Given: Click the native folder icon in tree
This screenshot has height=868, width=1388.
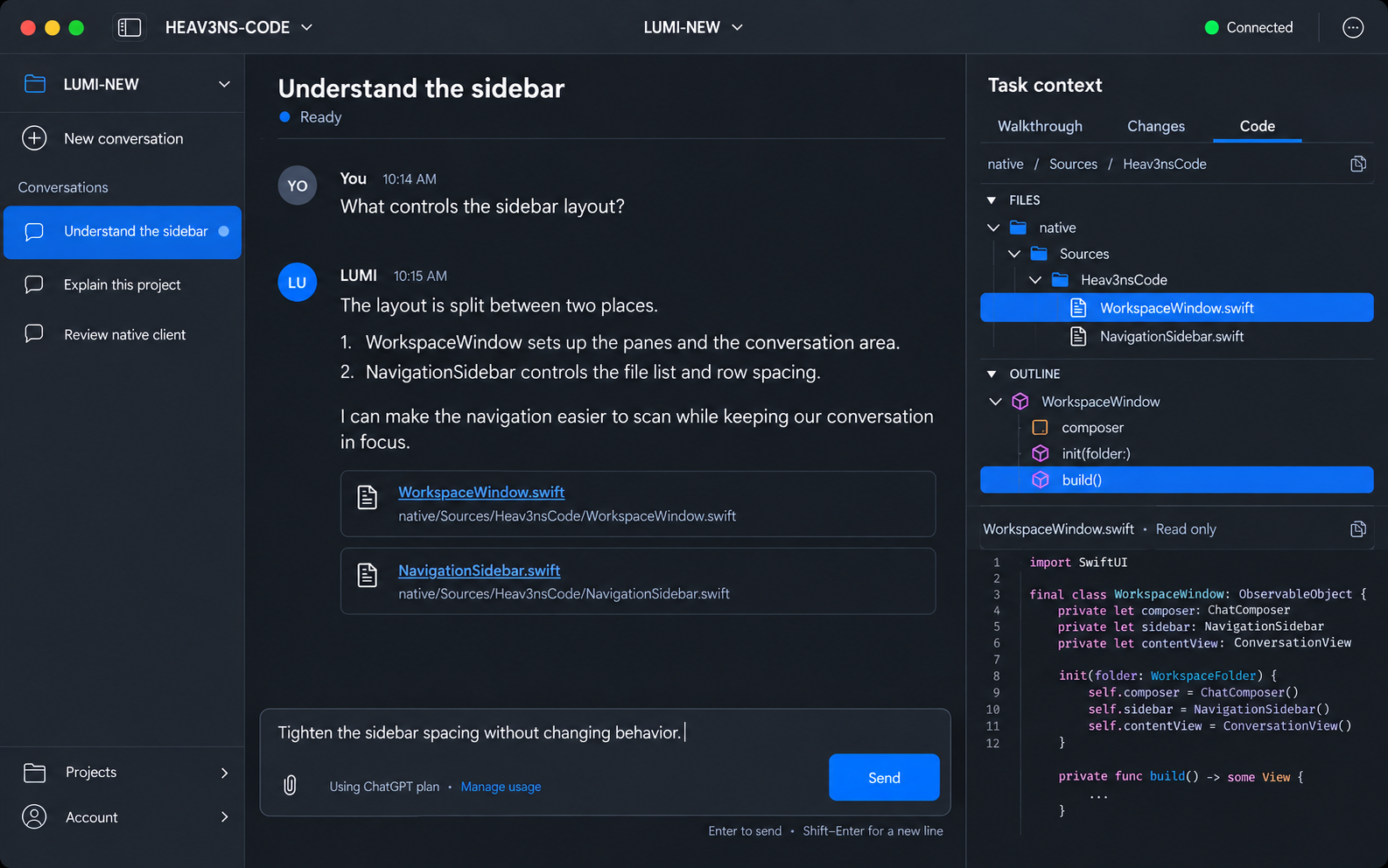Looking at the screenshot, I should (1018, 227).
